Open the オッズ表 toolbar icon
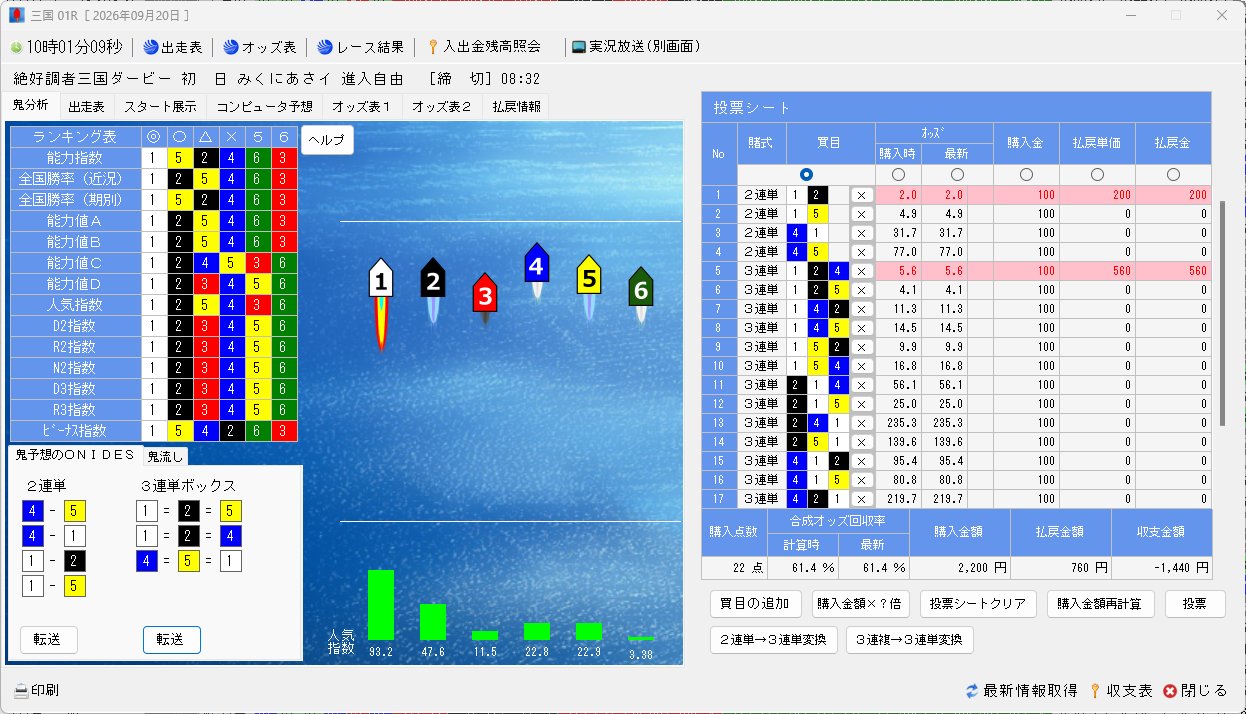Screen dimensions: 1246x714 (231, 47)
